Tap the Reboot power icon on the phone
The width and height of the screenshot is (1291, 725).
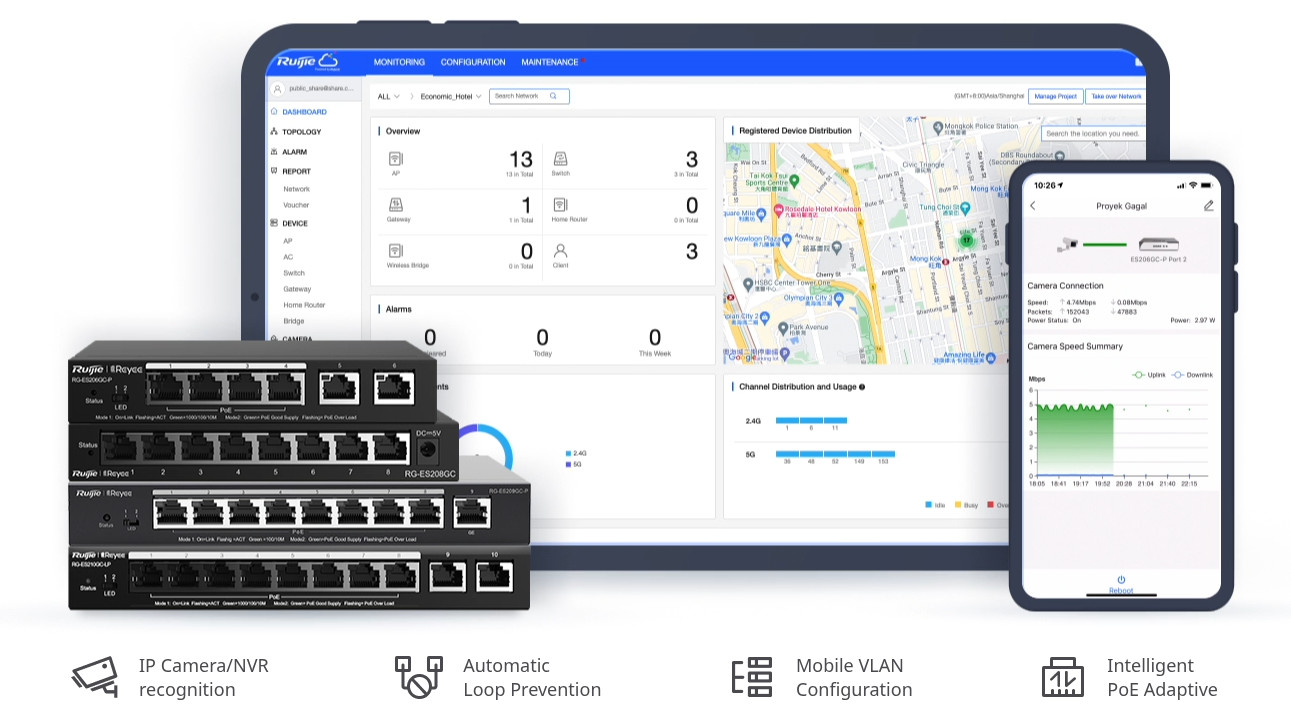tap(1121, 579)
